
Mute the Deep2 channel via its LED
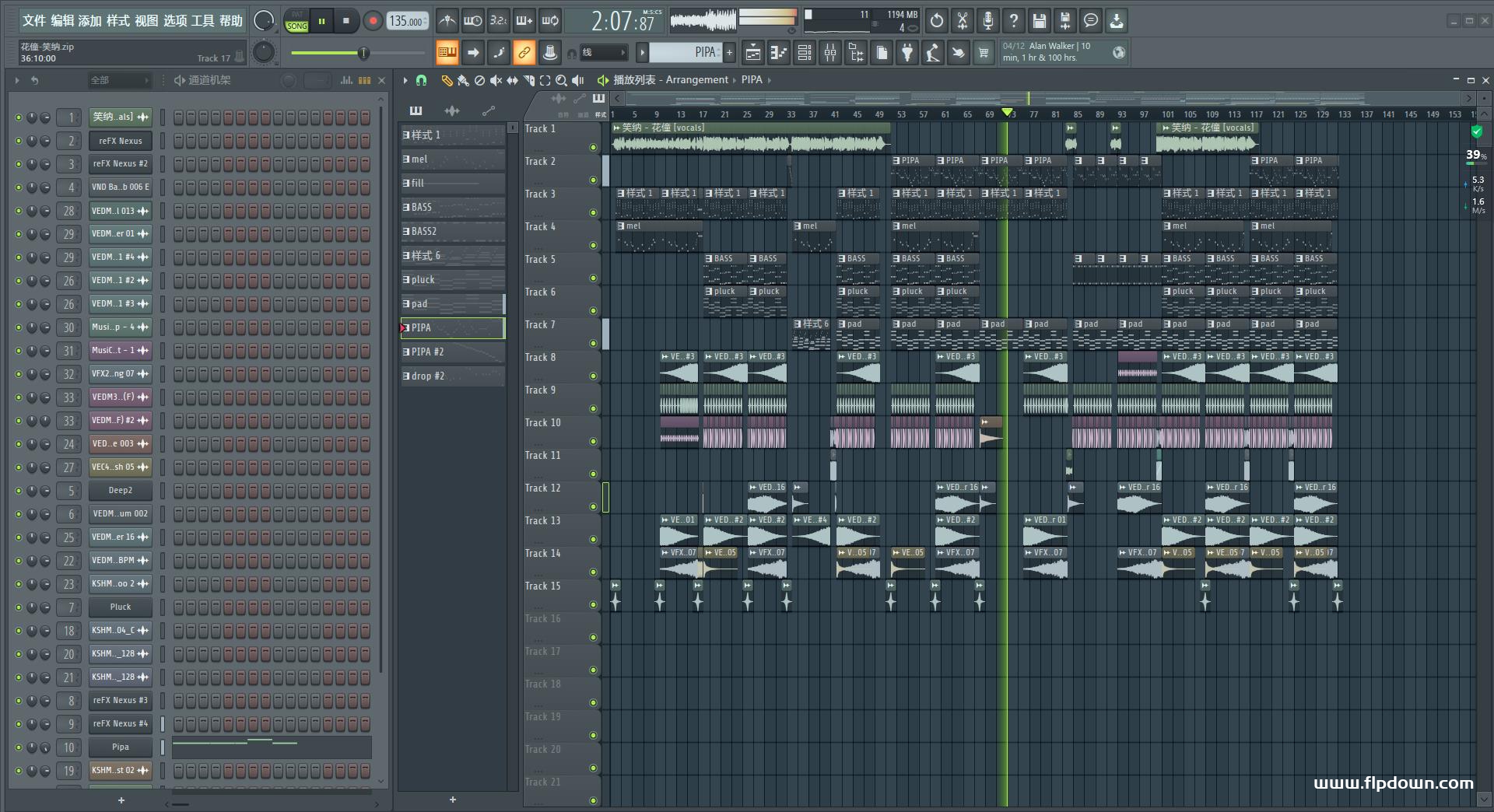[x=19, y=491]
